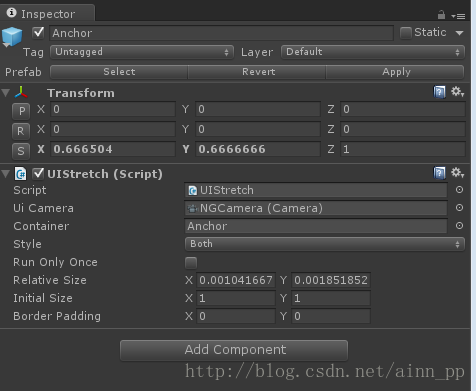Image resolution: width=476 pixels, height=391 pixels.
Task: Enable the Run Only Once checkbox
Action: pyautogui.click(x=191, y=262)
